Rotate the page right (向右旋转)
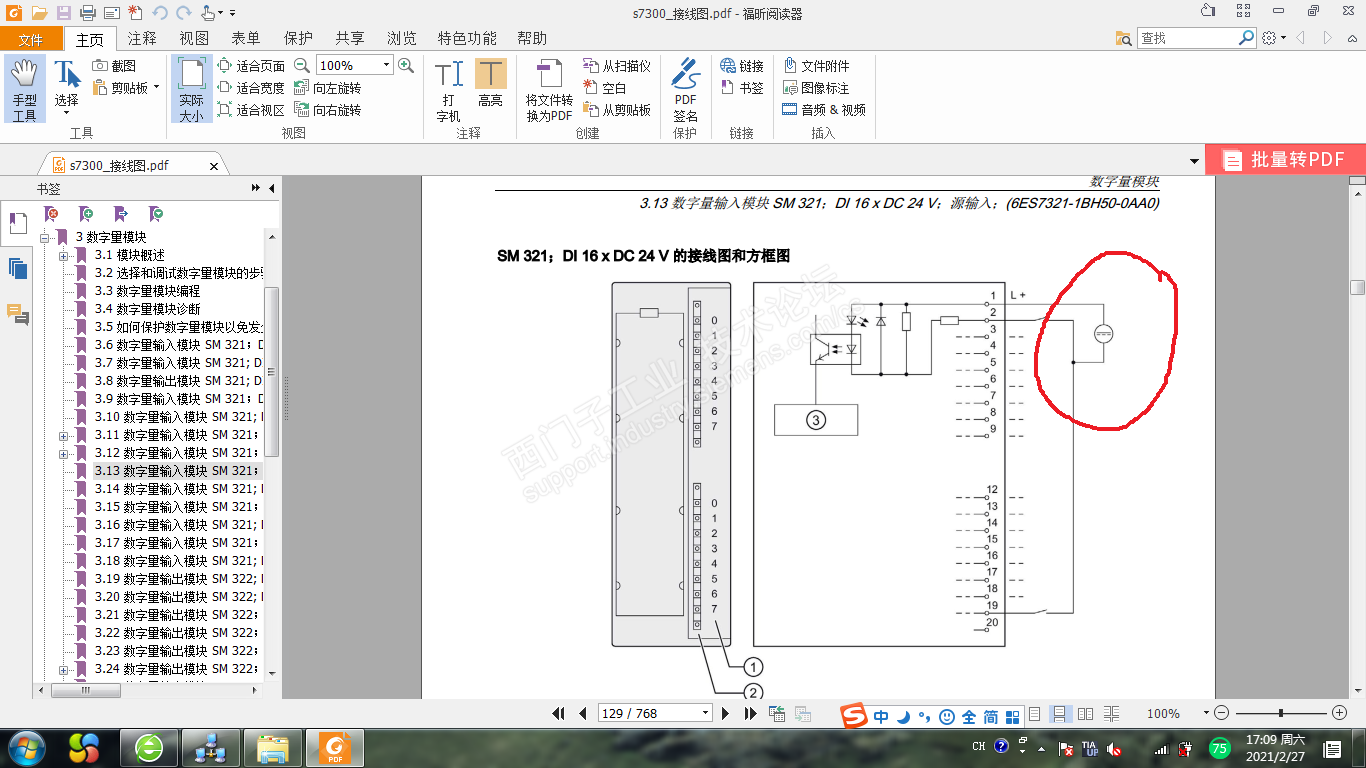The width and height of the screenshot is (1366, 768). click(x=327, y=110)
